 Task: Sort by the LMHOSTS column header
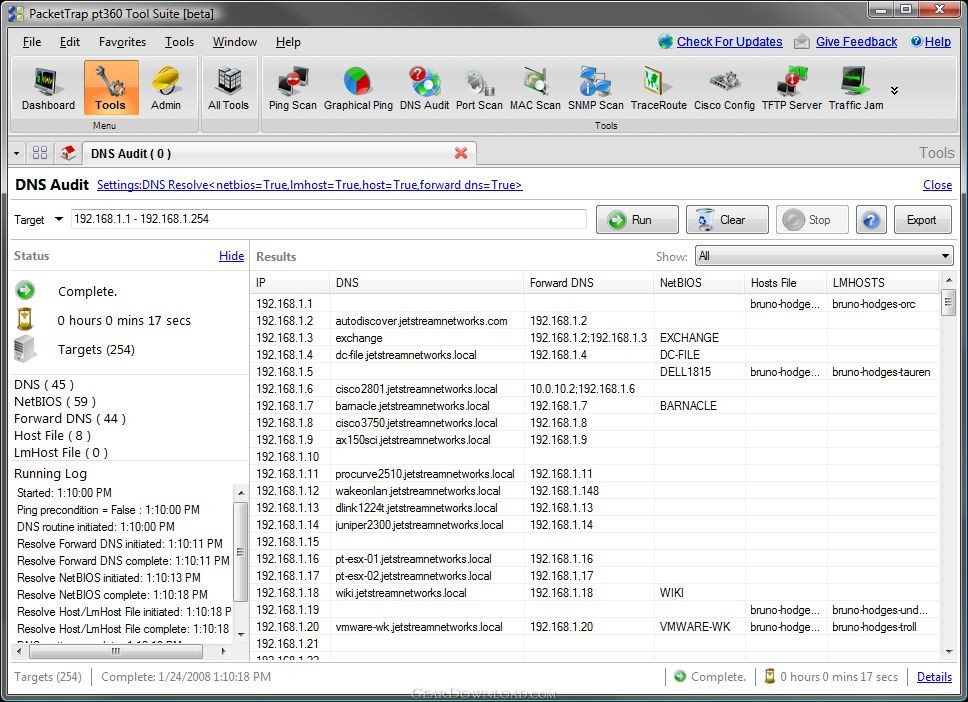click(883, 283)
